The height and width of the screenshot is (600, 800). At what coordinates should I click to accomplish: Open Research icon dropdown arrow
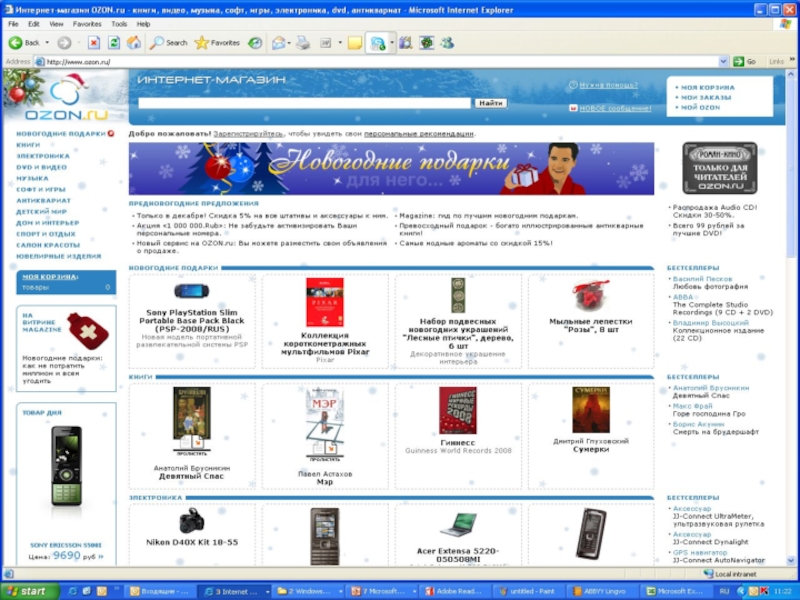click(x=392, y=43)
